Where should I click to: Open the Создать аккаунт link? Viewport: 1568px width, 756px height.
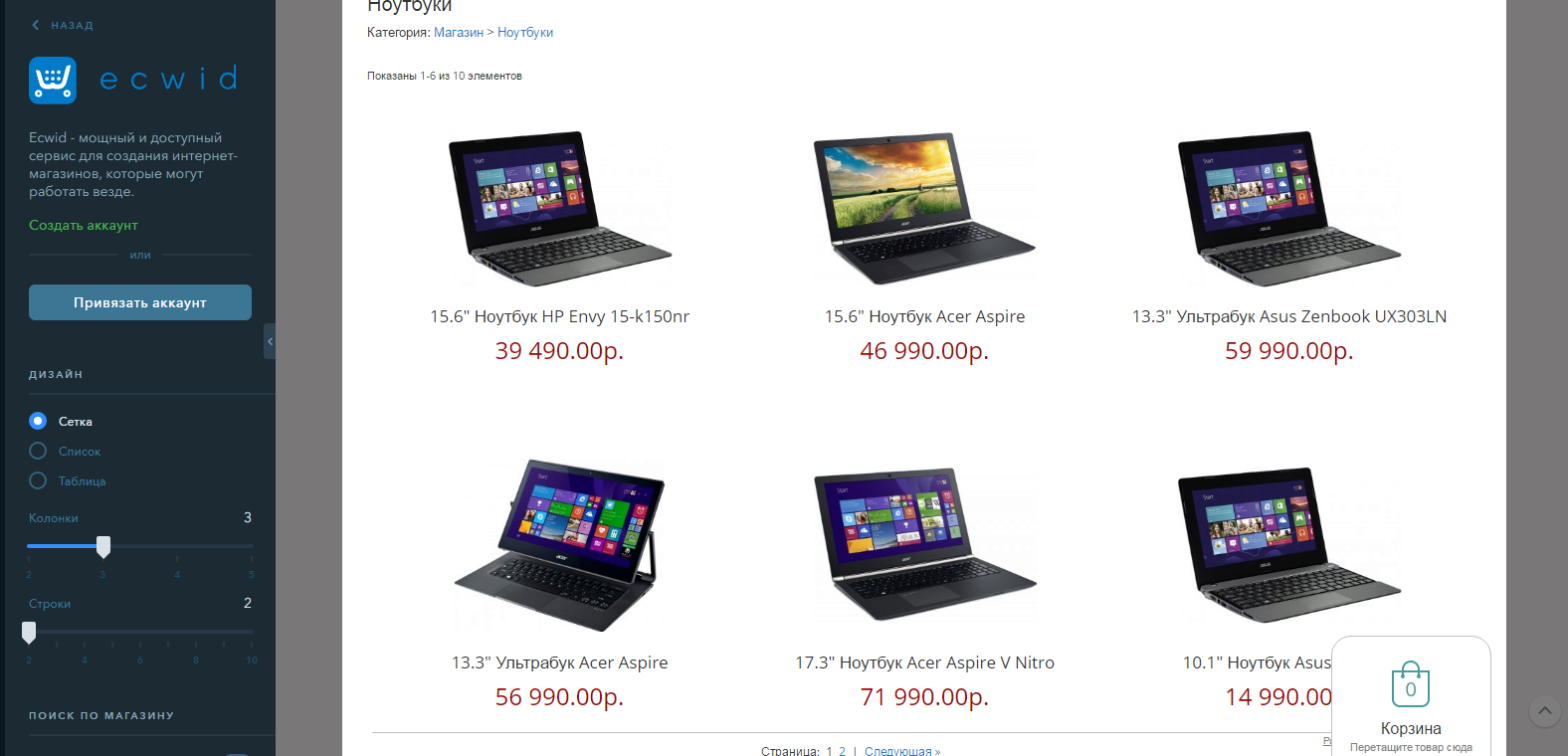(x=84, y=225)
